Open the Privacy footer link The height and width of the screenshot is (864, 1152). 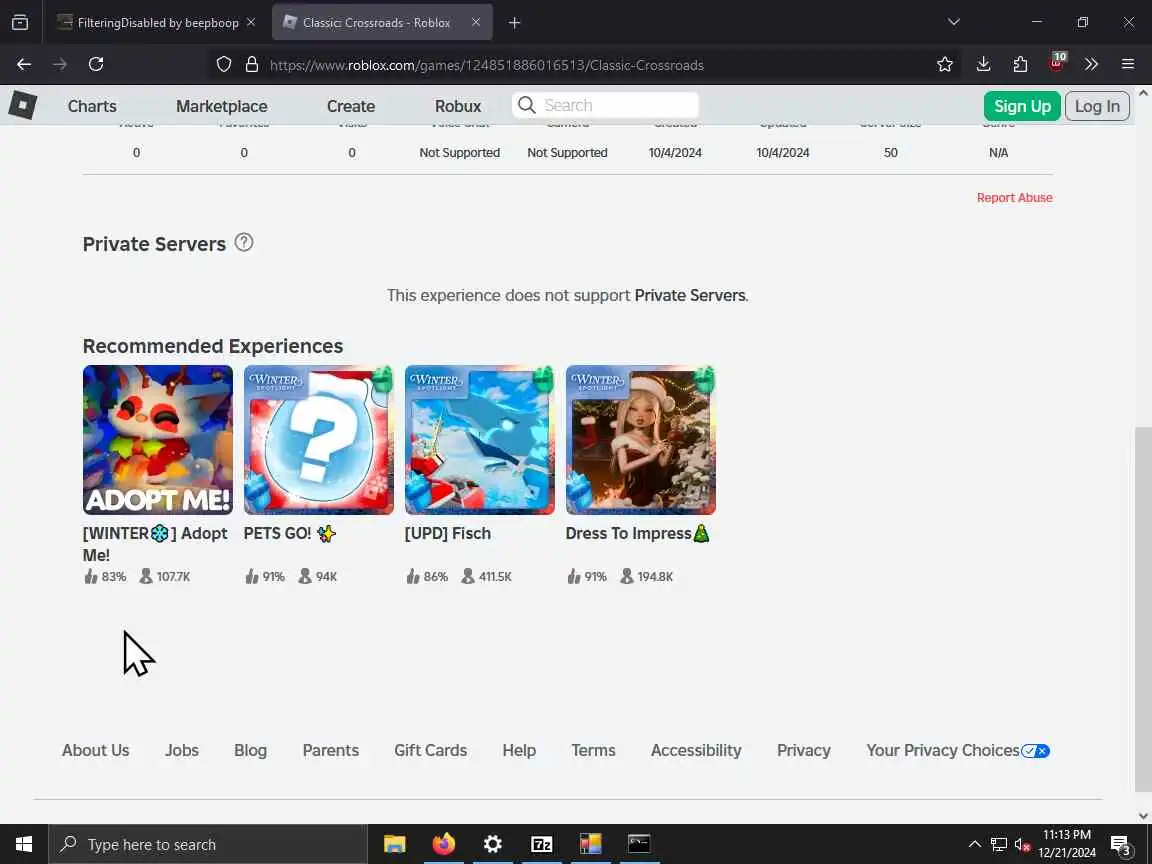804,750
